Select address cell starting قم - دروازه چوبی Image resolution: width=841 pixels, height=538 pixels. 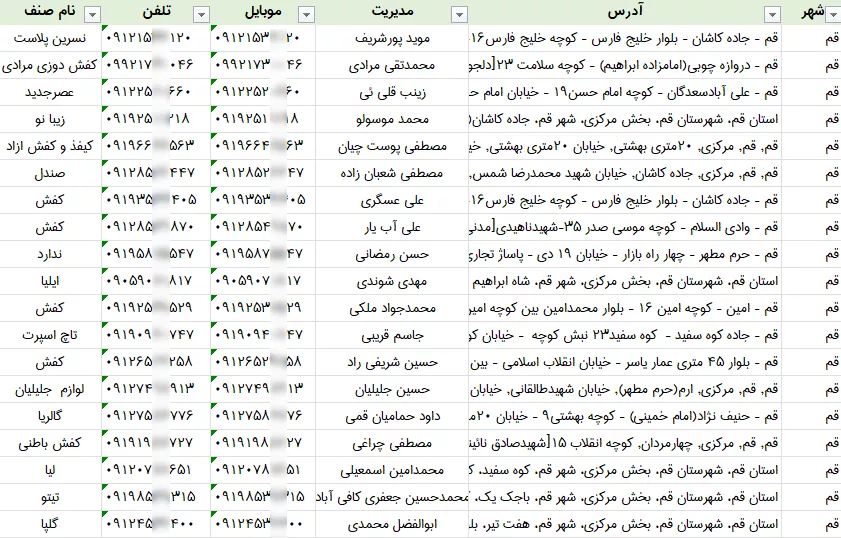click(x=625, y=65)
